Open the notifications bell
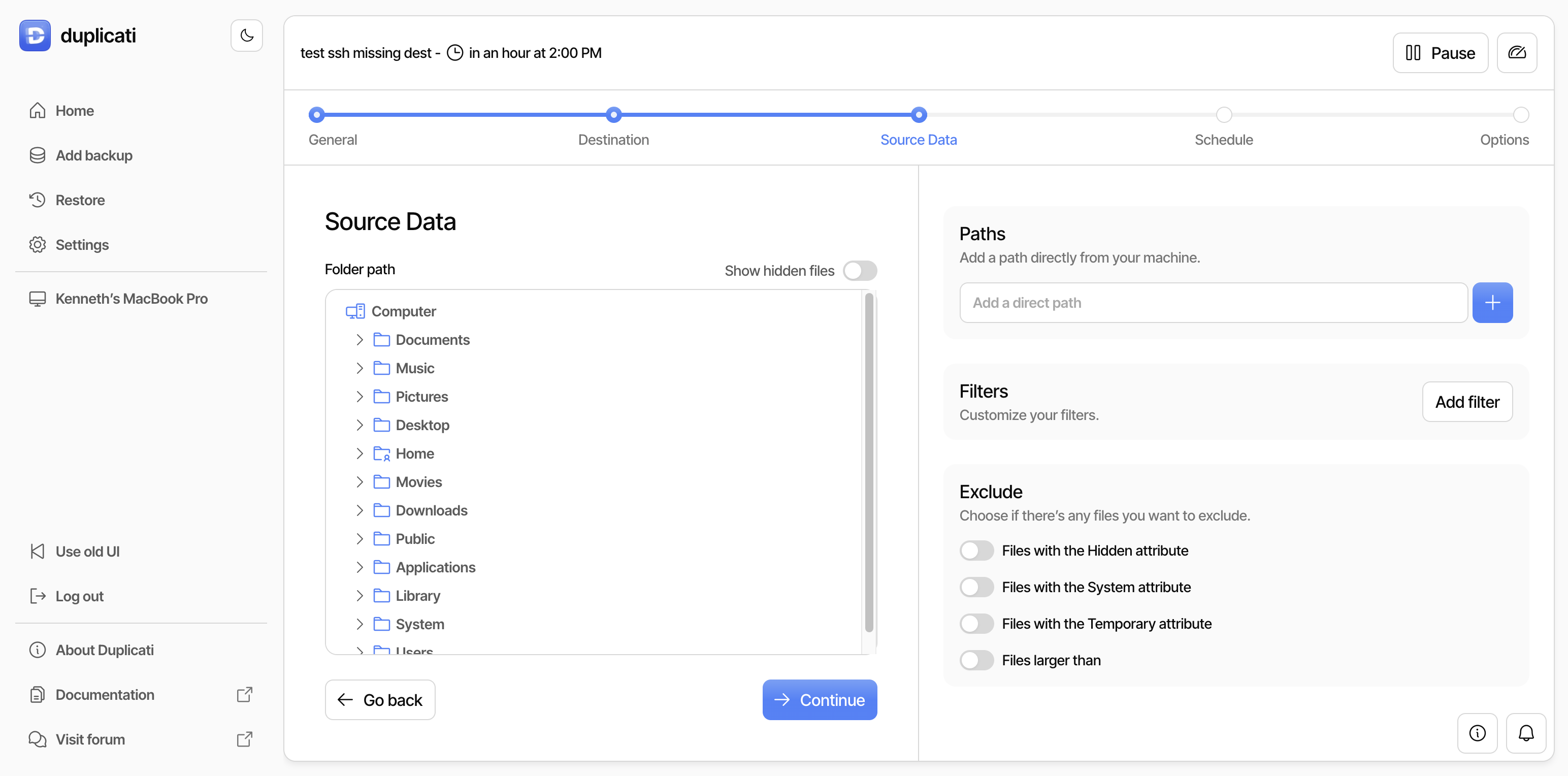This screenshot has width=1568, height=776. (x=1525, y=733)
